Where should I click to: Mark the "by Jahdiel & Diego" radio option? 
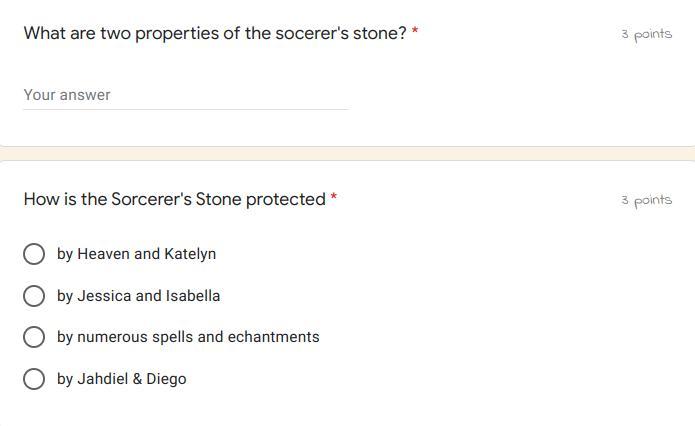[34, 379]
